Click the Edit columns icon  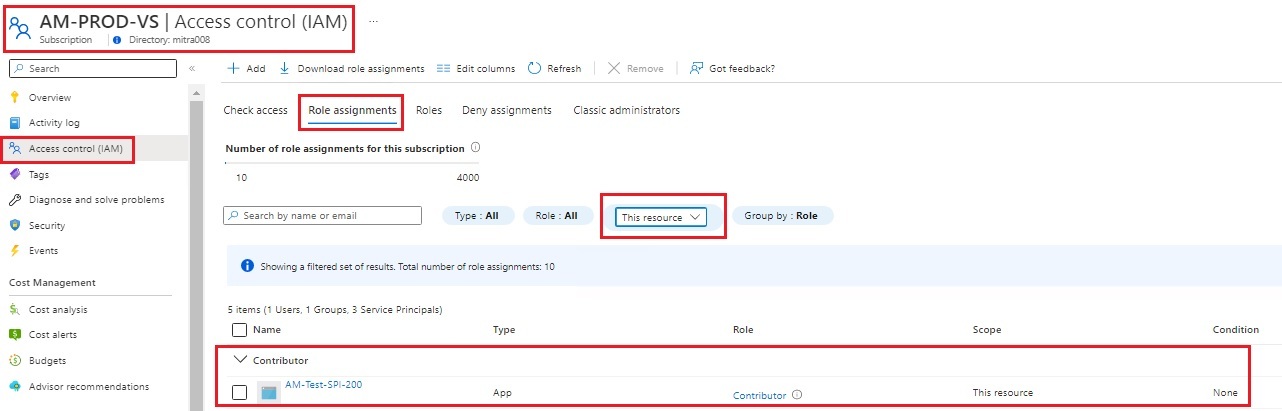(444, 68)
